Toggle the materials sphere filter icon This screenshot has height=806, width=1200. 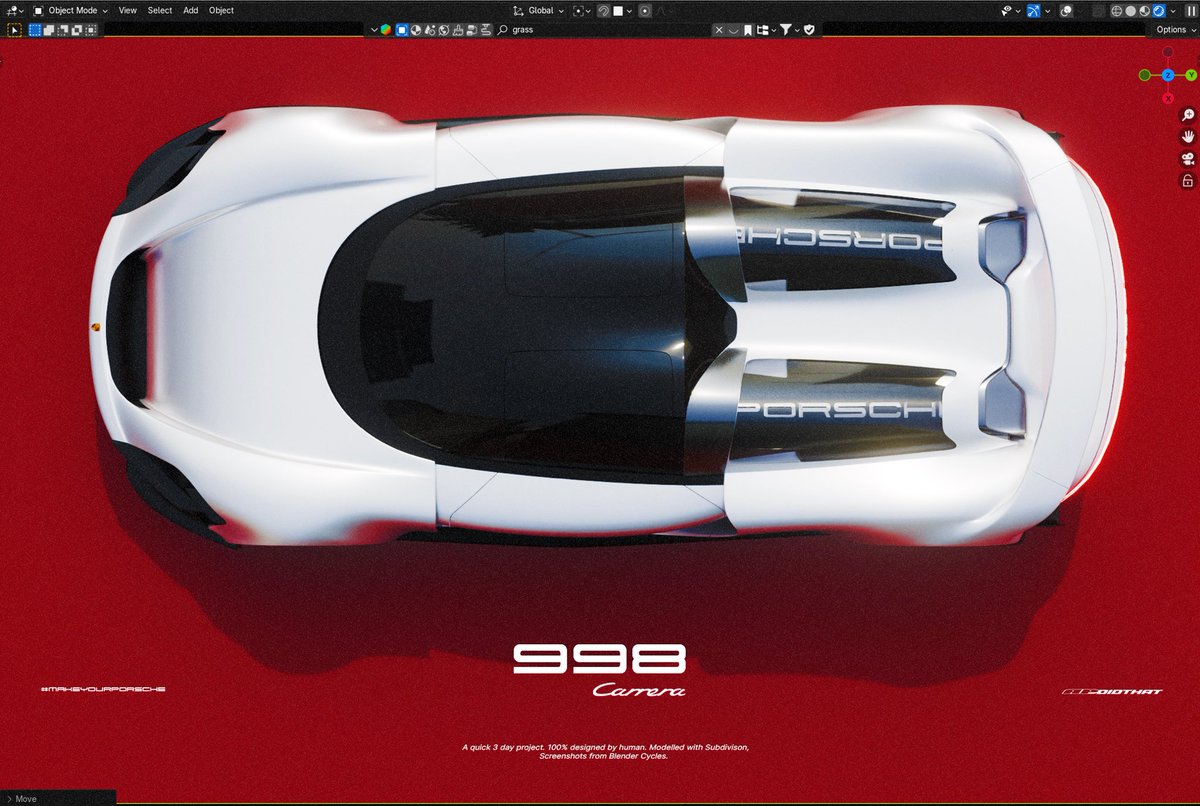[x=415, y=30]
